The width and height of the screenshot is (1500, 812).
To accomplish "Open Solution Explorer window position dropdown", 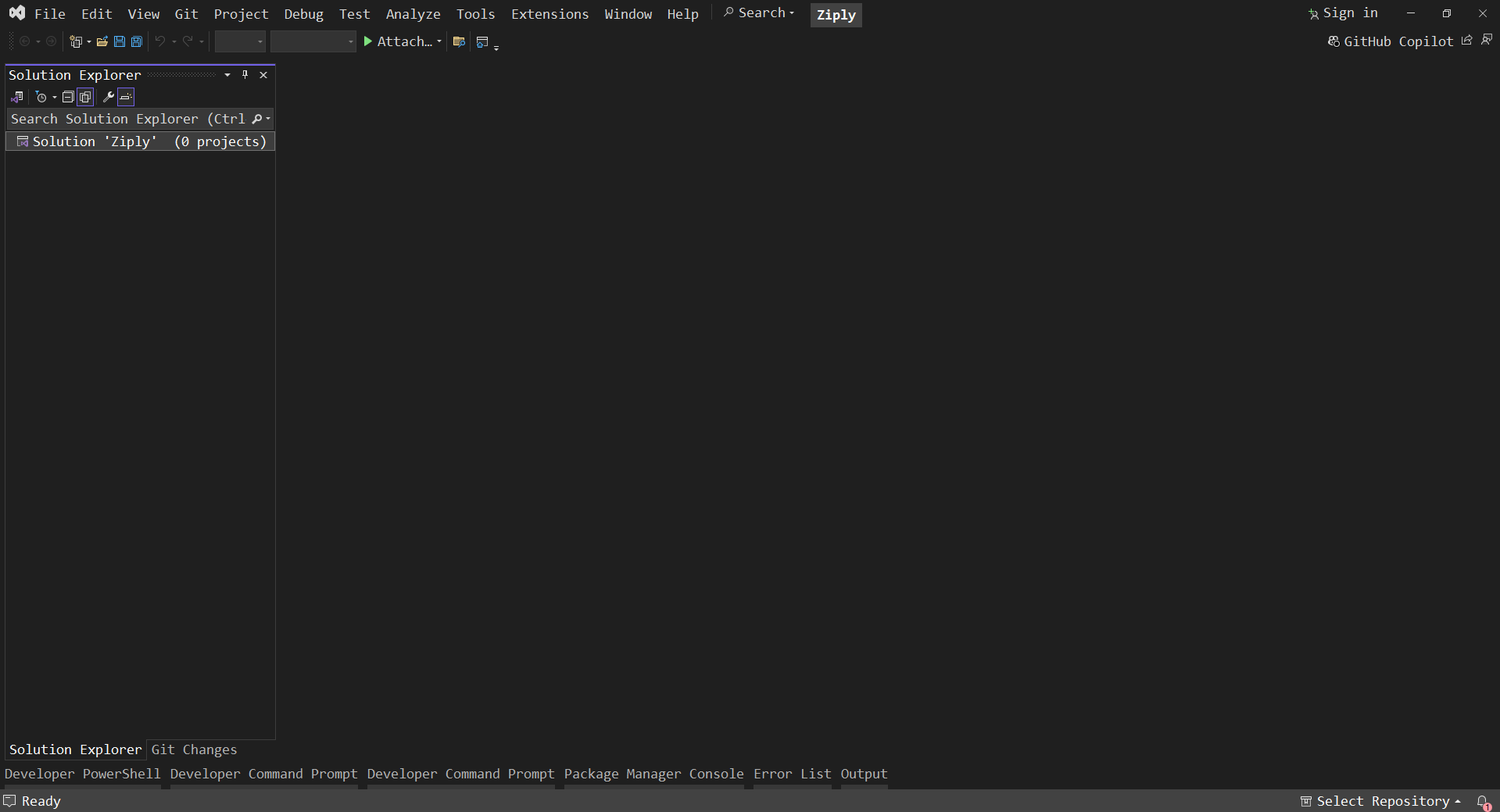I will [x=227, y=75].
